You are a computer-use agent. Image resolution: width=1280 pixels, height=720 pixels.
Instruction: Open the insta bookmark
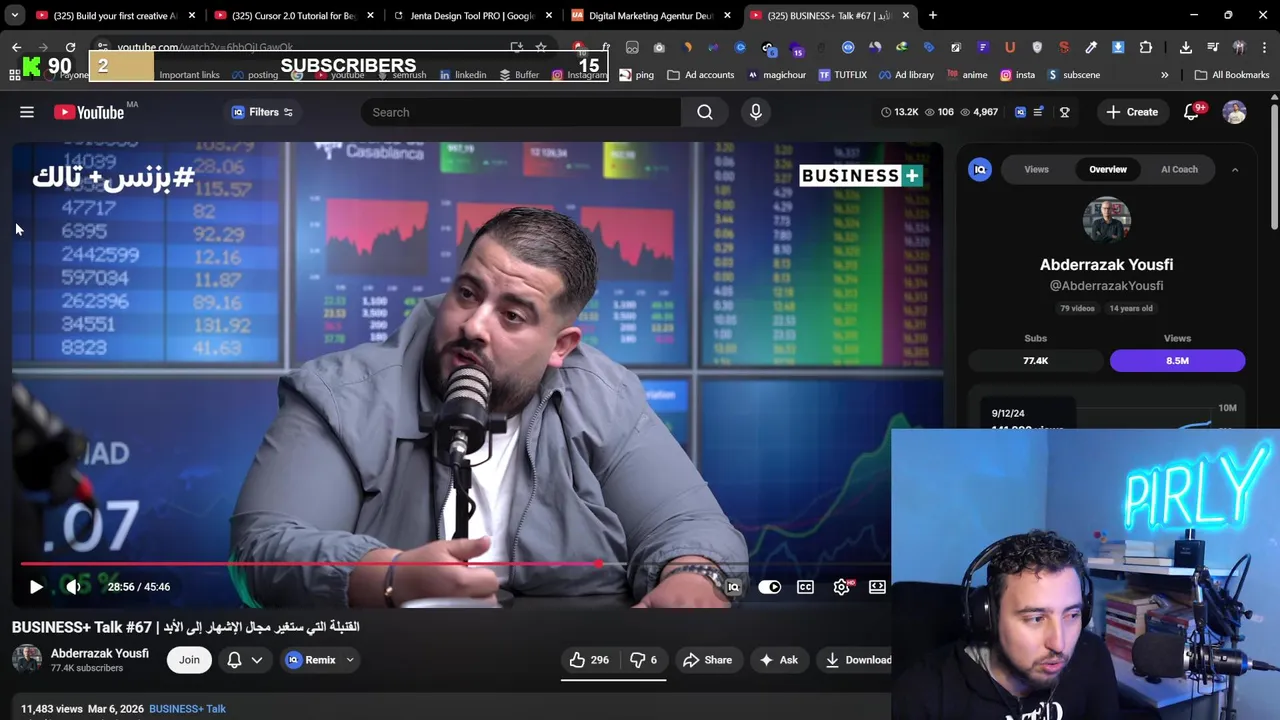coord(1017,75)
